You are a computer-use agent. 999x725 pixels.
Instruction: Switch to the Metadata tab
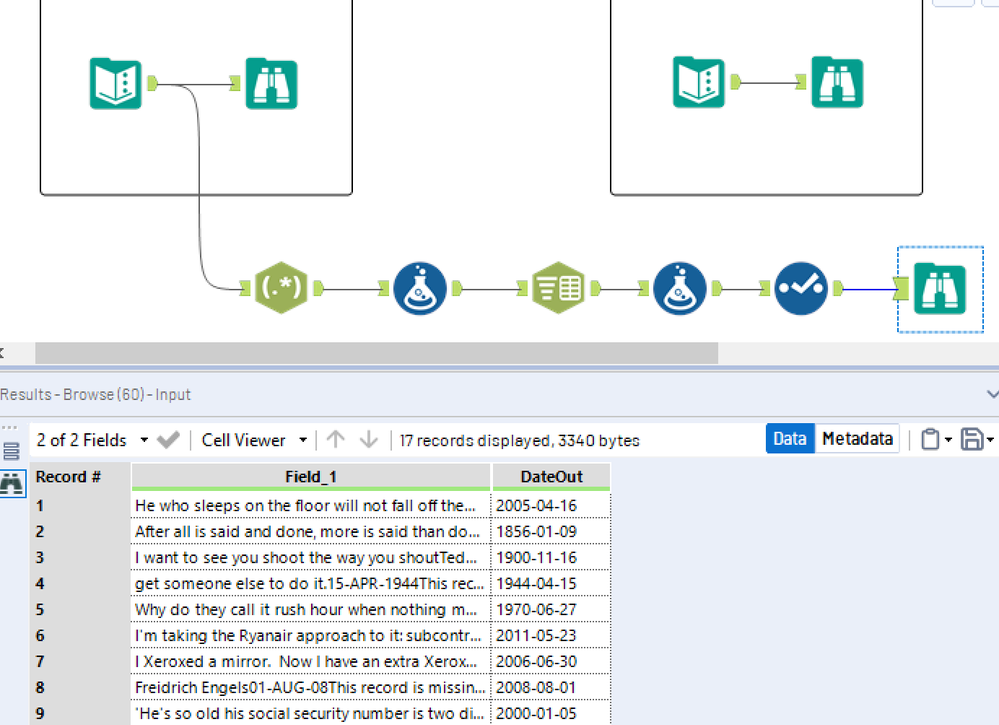pyautogui.click(x=857, y=439)
